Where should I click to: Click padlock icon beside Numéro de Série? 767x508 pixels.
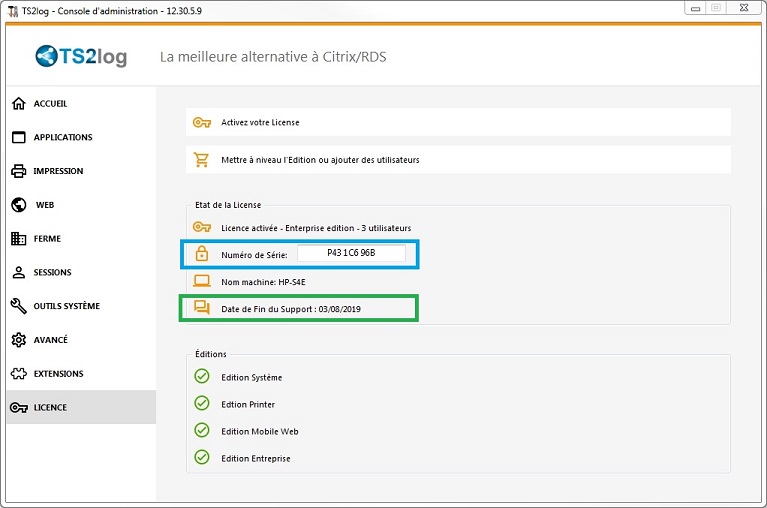(x=202, y=254)
